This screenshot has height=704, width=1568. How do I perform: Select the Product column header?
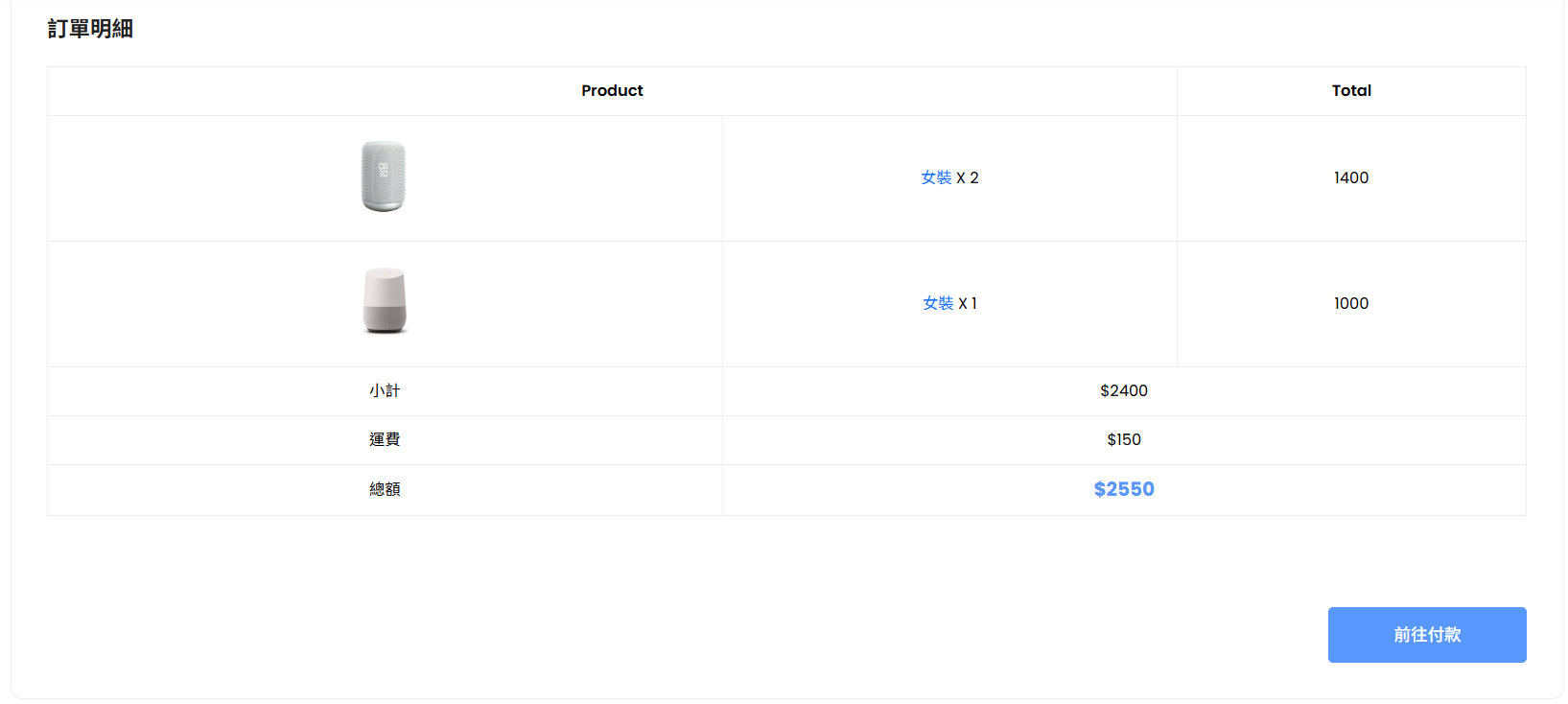click(x=612, y=90)
